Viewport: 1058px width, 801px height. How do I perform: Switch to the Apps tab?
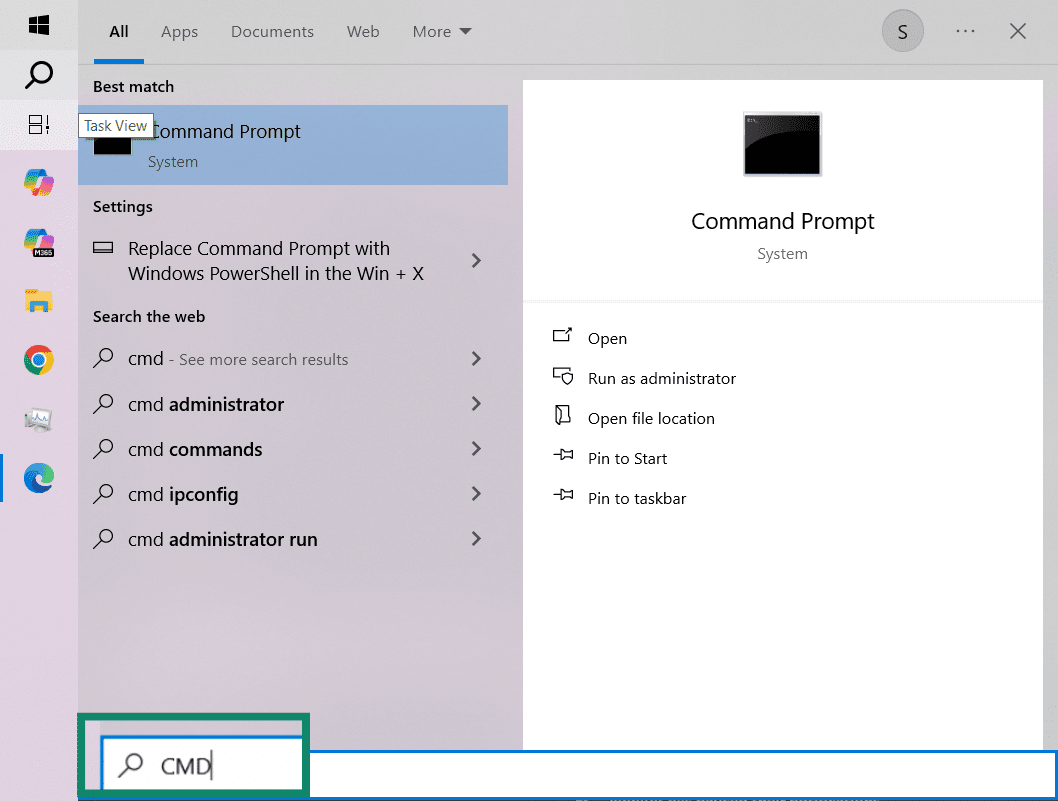[x=179, y=31]
